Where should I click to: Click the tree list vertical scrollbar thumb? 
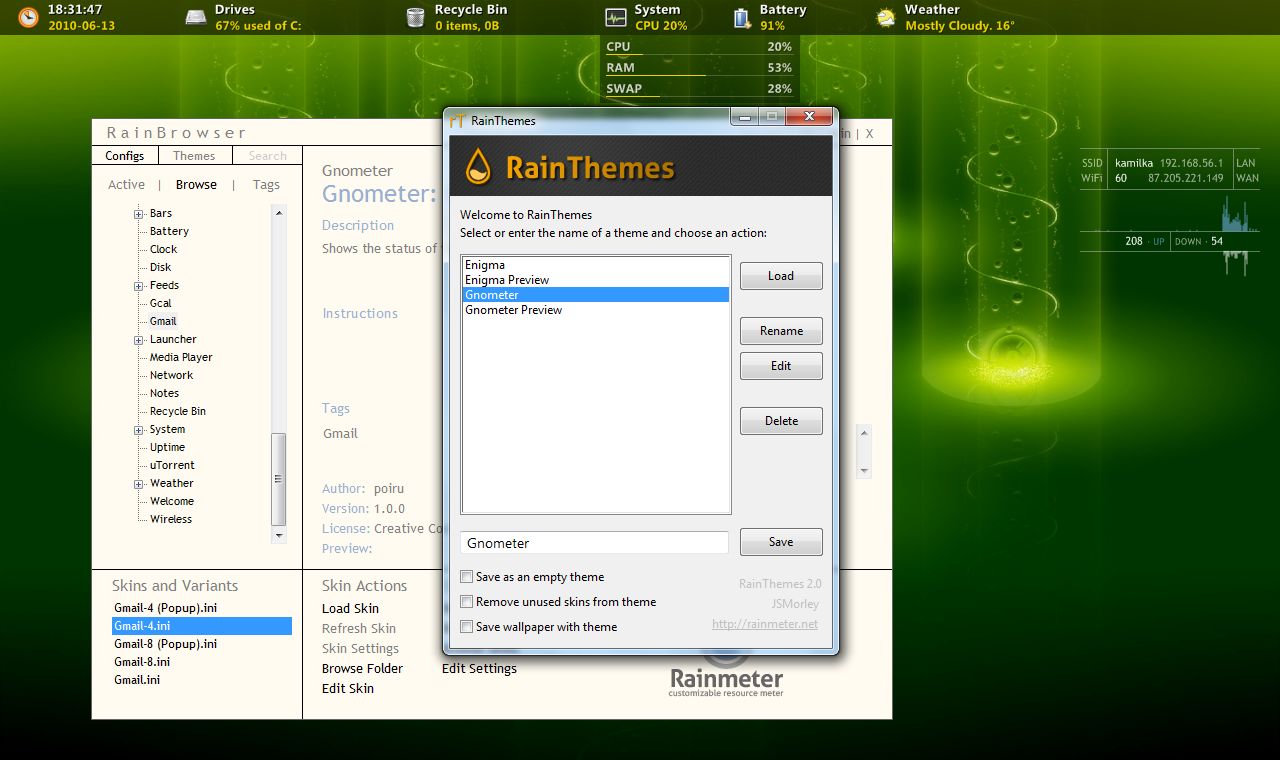[x=279, y=479]
